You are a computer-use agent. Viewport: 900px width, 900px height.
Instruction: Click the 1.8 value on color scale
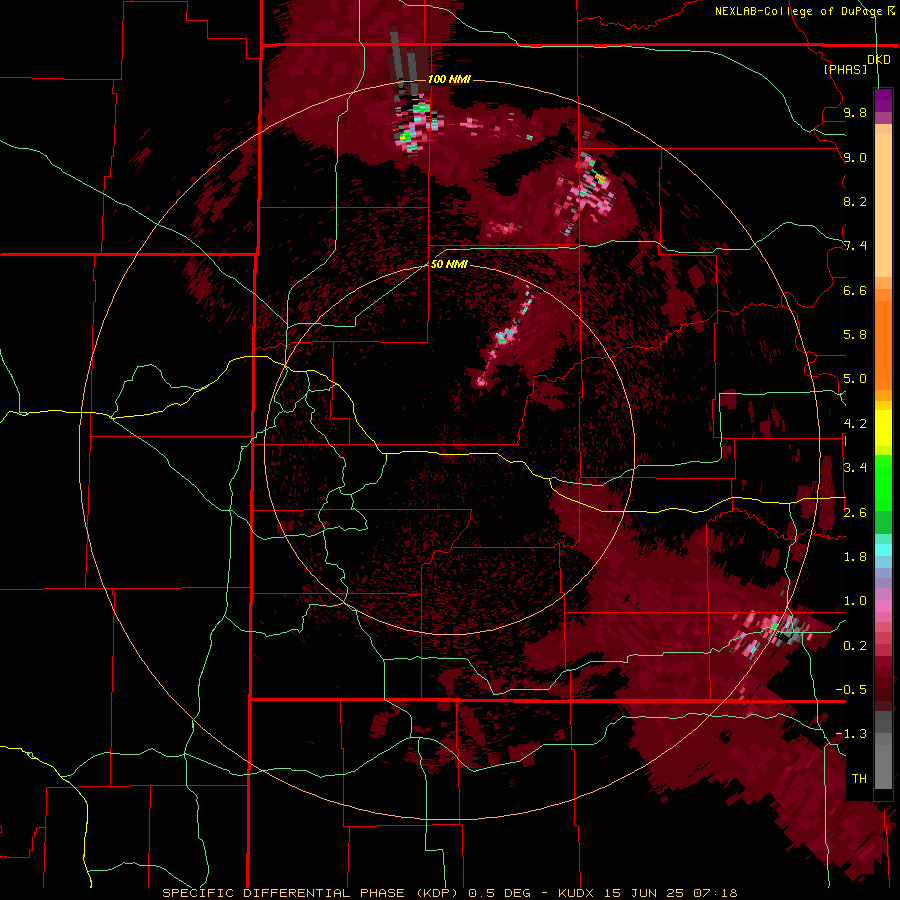[855, 557]
